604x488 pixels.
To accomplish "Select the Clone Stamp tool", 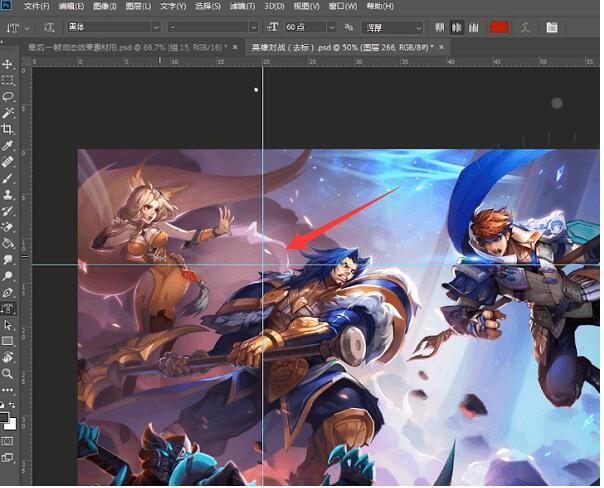I will pos(8,194).
